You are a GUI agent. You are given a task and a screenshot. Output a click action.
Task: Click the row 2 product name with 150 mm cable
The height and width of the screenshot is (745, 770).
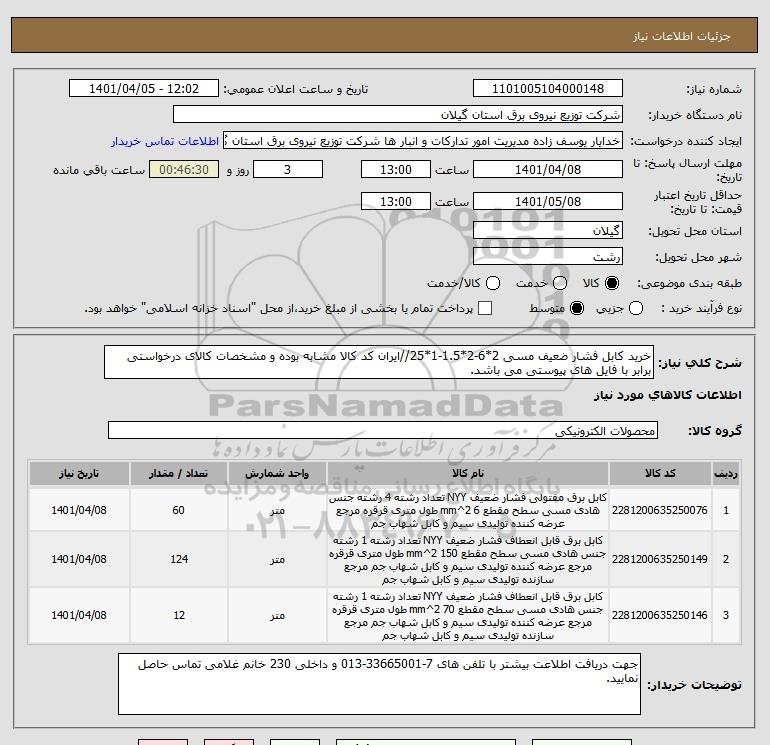point(468,560)
